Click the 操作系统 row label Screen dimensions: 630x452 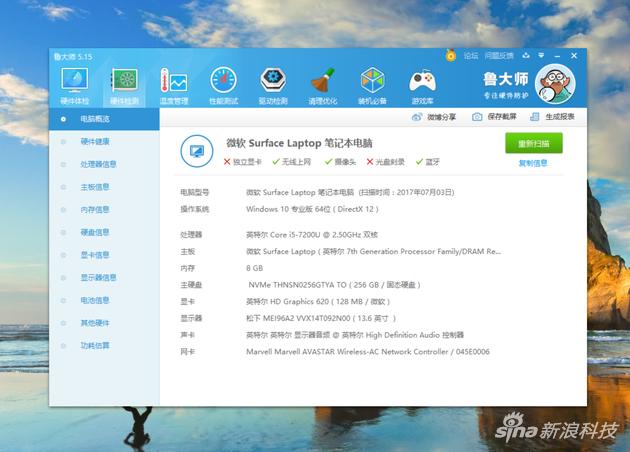tap(194, 209)
